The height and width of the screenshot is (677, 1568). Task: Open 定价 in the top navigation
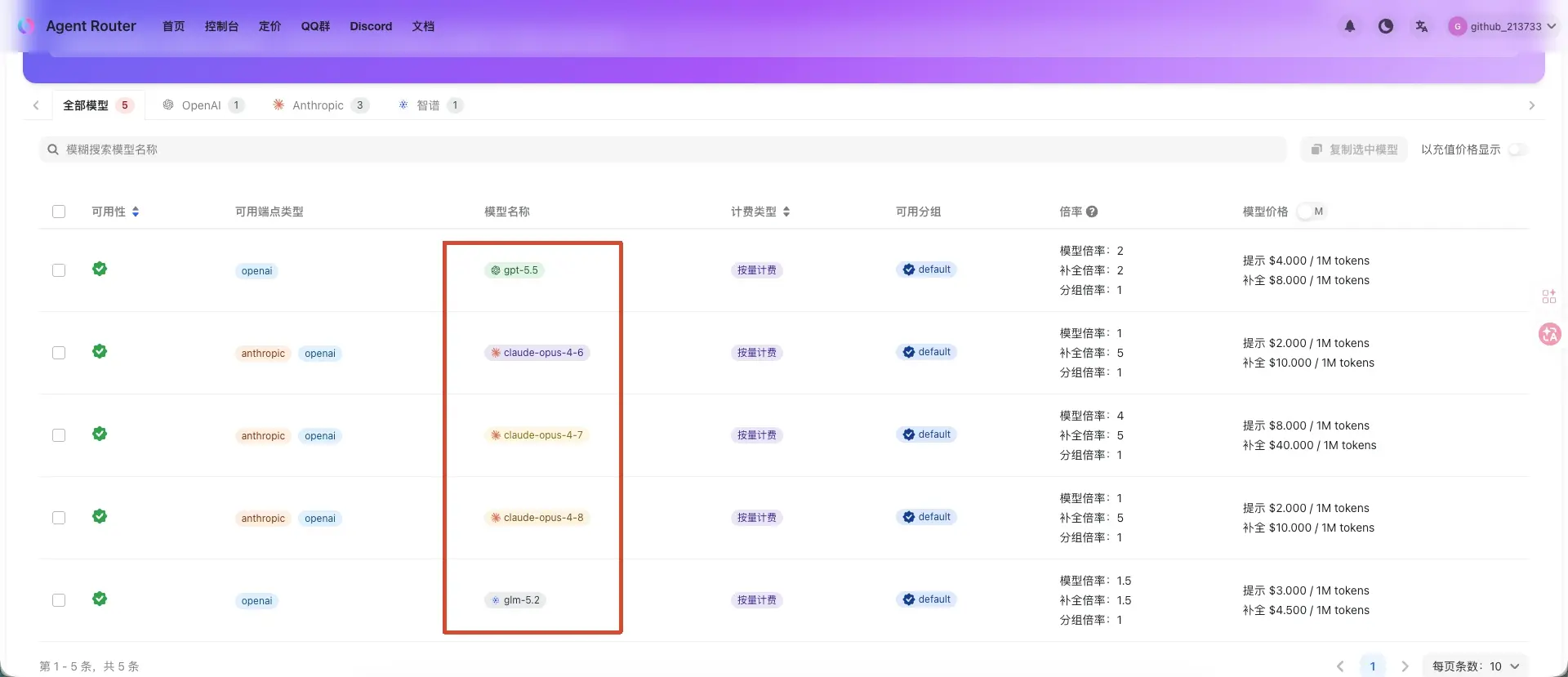[x=269, y=26]
